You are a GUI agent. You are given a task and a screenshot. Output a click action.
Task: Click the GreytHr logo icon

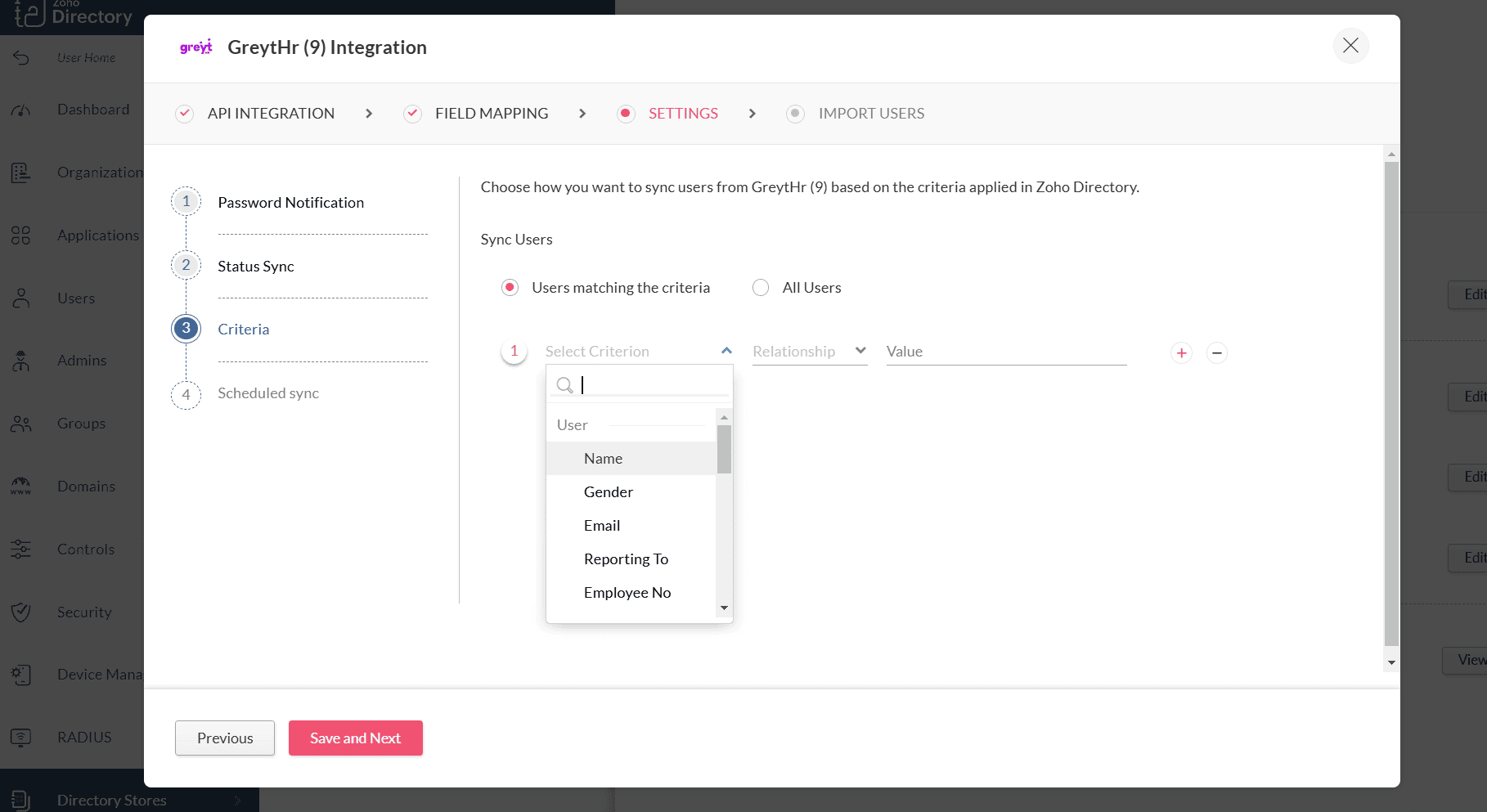196,47
